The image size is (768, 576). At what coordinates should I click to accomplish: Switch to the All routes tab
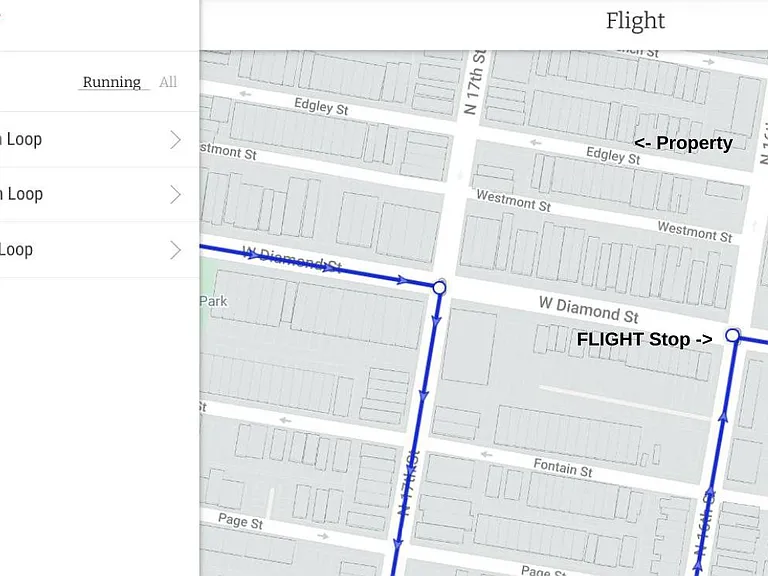[168, 82]
